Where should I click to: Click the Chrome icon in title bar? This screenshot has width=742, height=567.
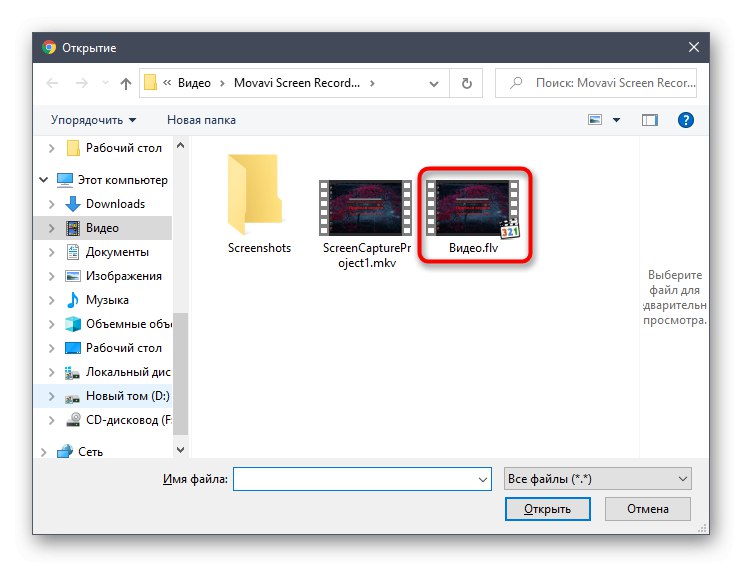click(x=49, y=47)
